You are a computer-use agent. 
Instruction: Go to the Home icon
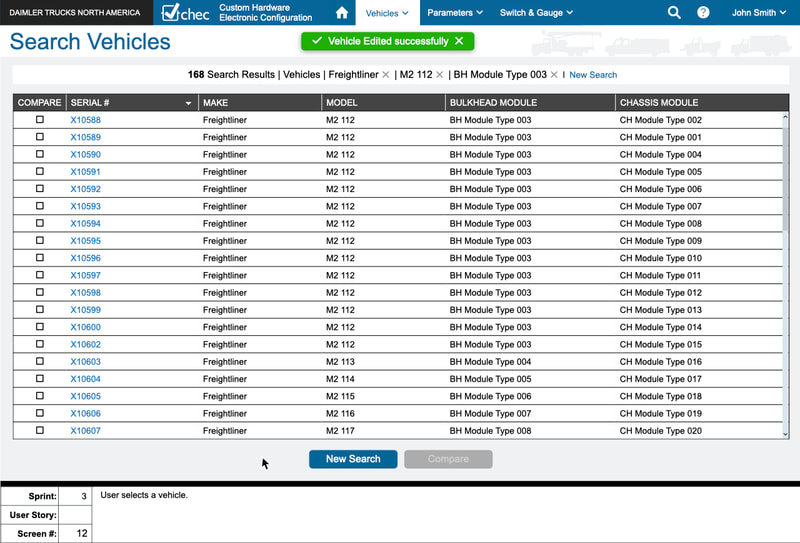point(342,12)
